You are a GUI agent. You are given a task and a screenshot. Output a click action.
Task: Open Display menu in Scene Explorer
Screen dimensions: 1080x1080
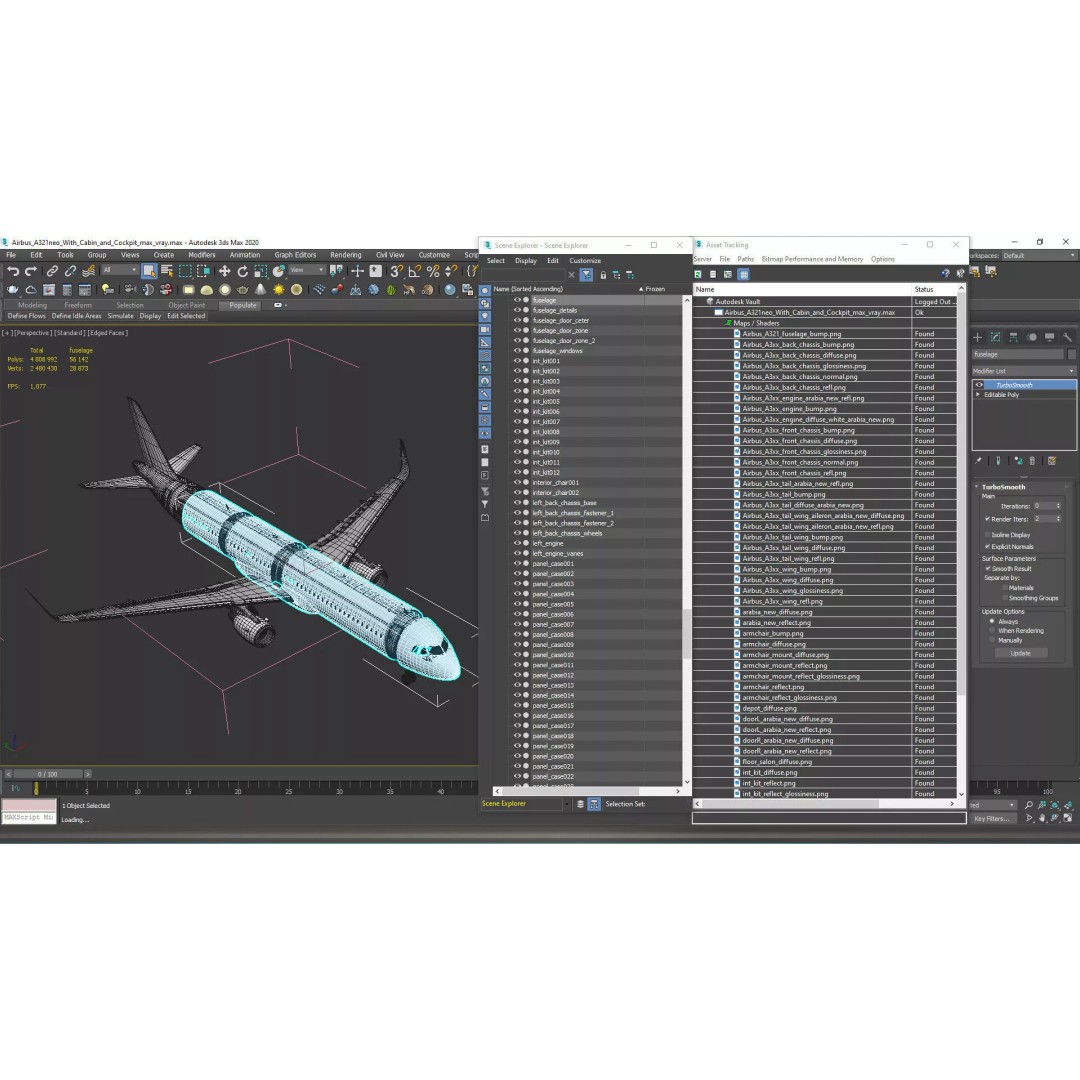coord(526,260)
